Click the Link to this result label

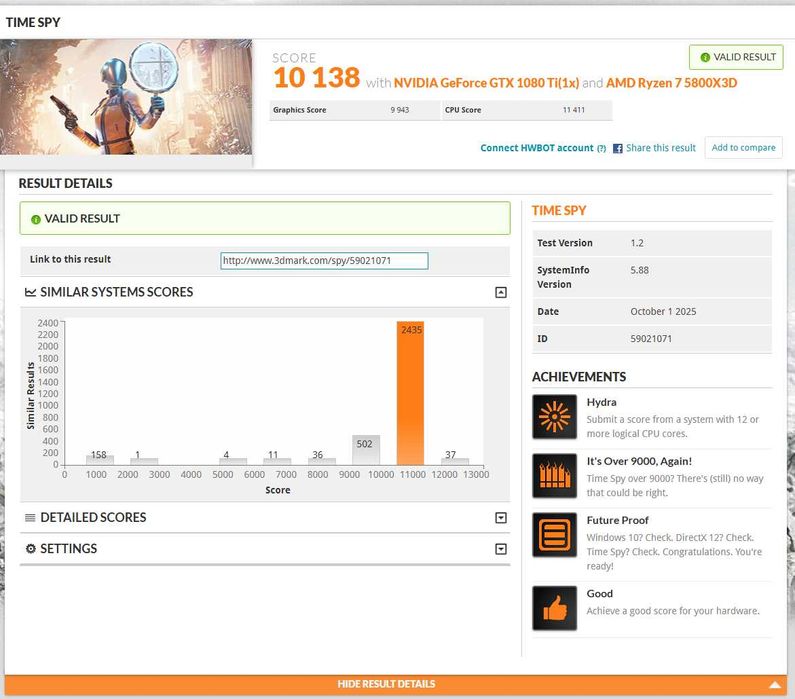(x=70, y=259)
